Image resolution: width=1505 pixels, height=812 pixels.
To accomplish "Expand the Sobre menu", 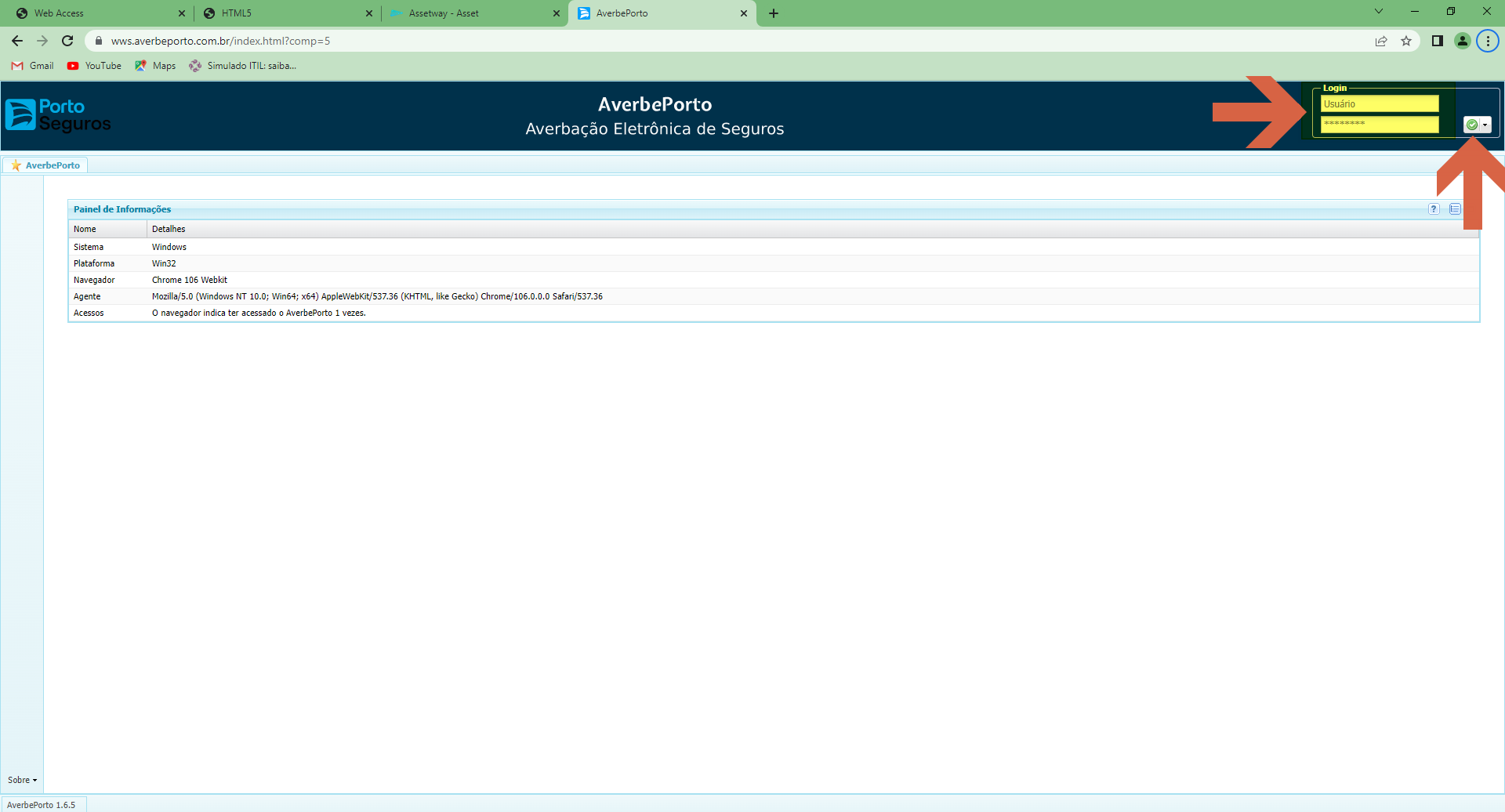I will tap(23, 780).
